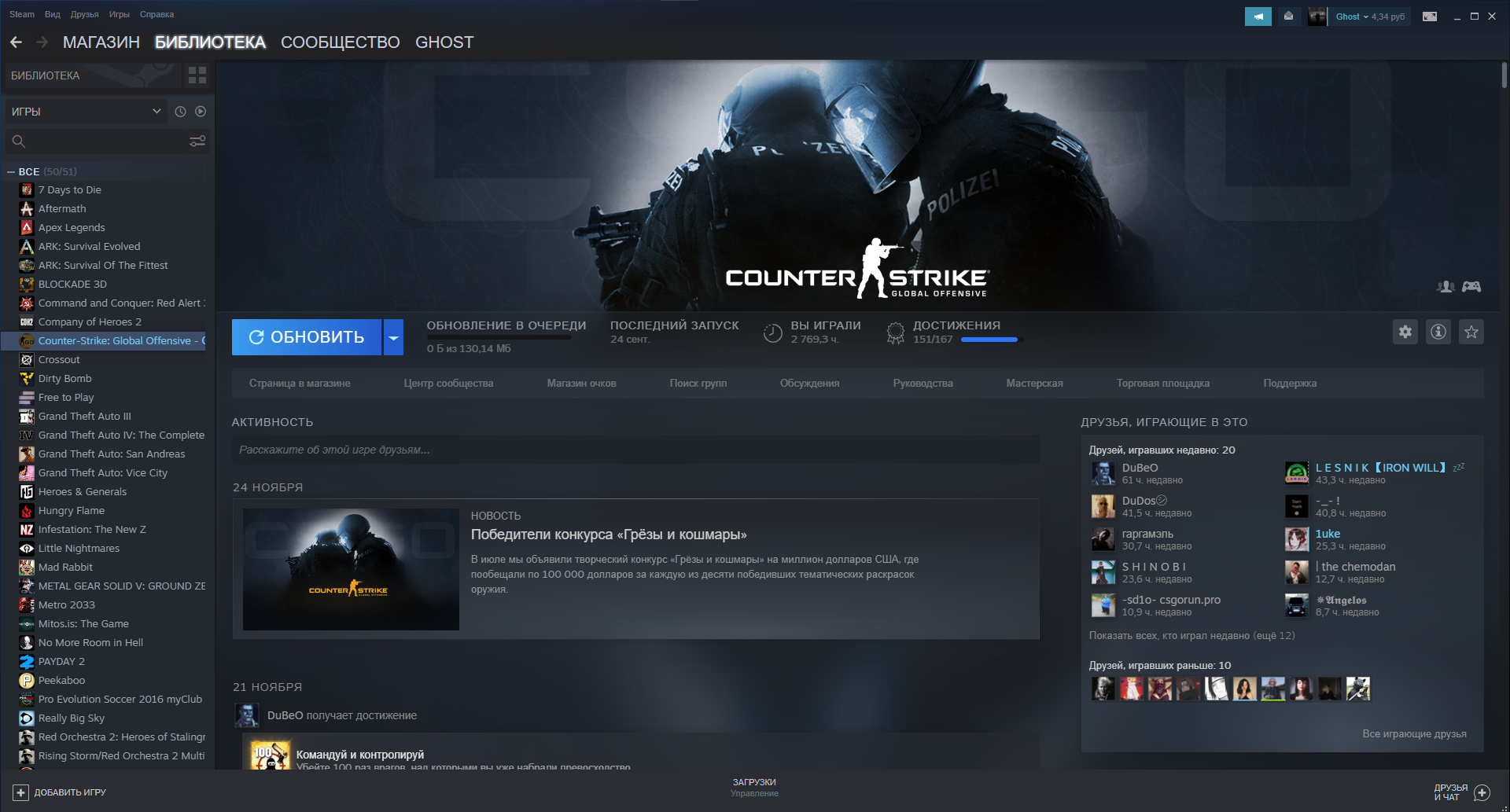Switch to МАГАЗИН tab
The image size is (1510, 812).
pyautogui.click(x=101, y=42)
